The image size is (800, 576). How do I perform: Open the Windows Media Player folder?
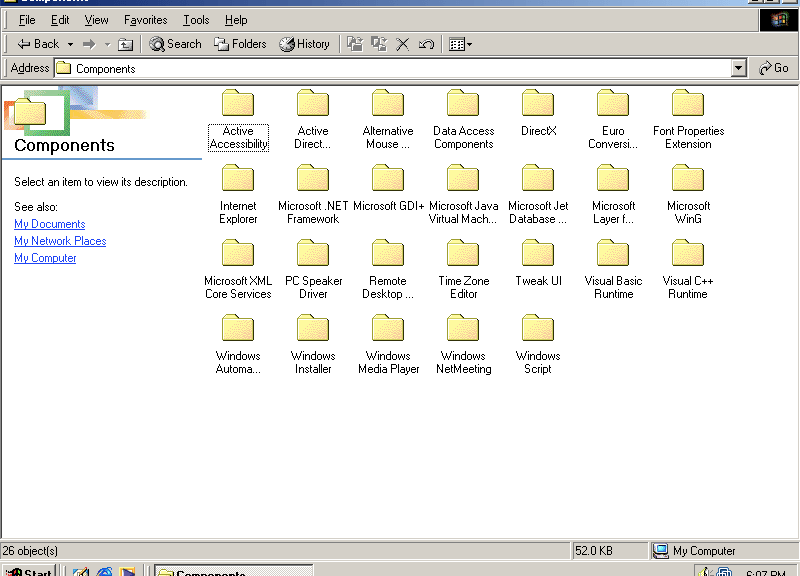388,345
